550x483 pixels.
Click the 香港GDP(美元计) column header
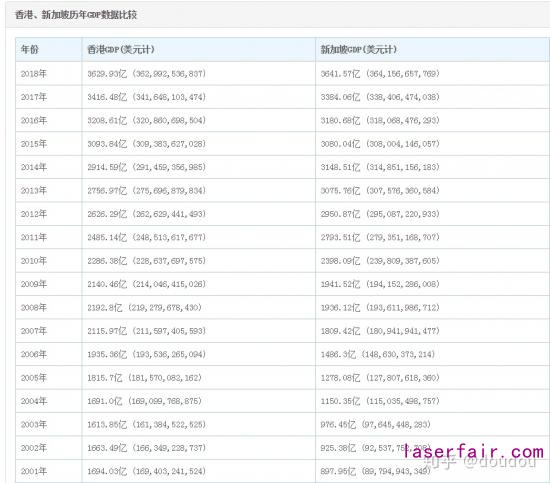[x=121, y=49]
